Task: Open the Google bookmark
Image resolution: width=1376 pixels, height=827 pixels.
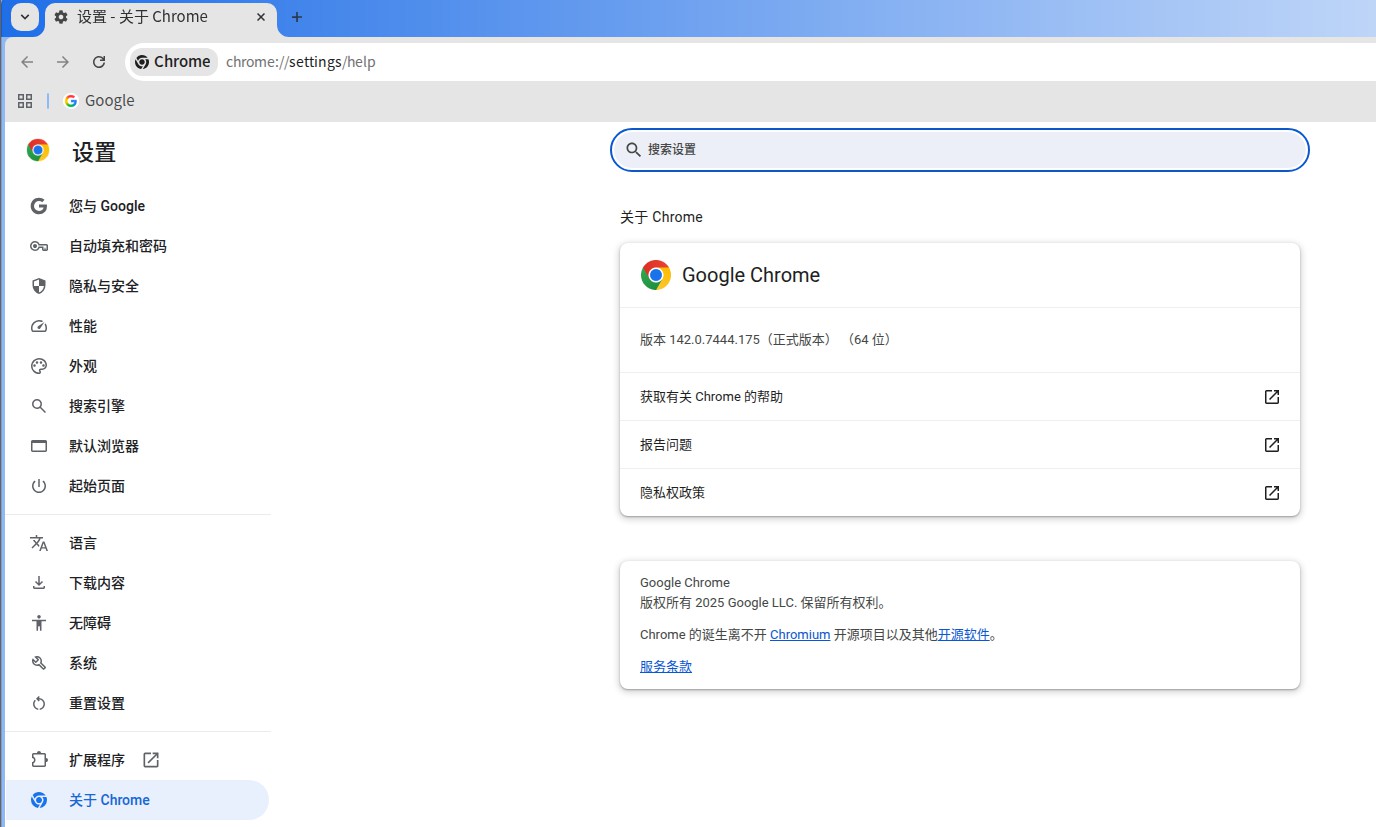Action: click(x=99, y=101)
